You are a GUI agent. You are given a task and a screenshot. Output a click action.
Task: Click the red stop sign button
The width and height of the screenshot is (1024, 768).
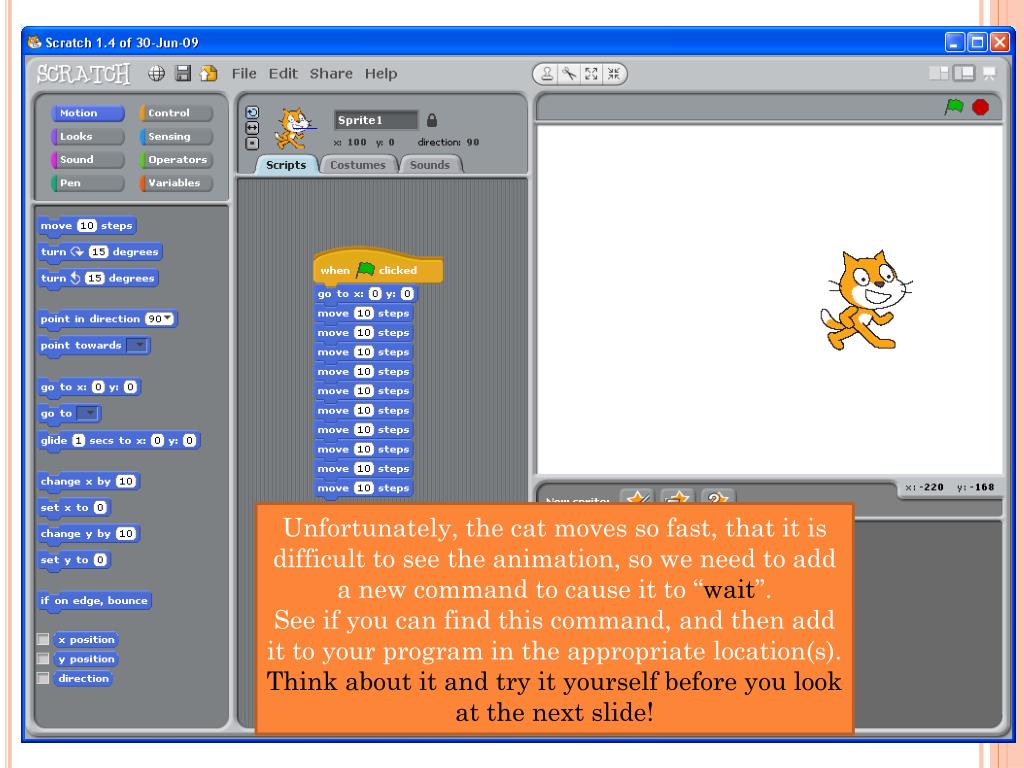click(x=980, y=106)
